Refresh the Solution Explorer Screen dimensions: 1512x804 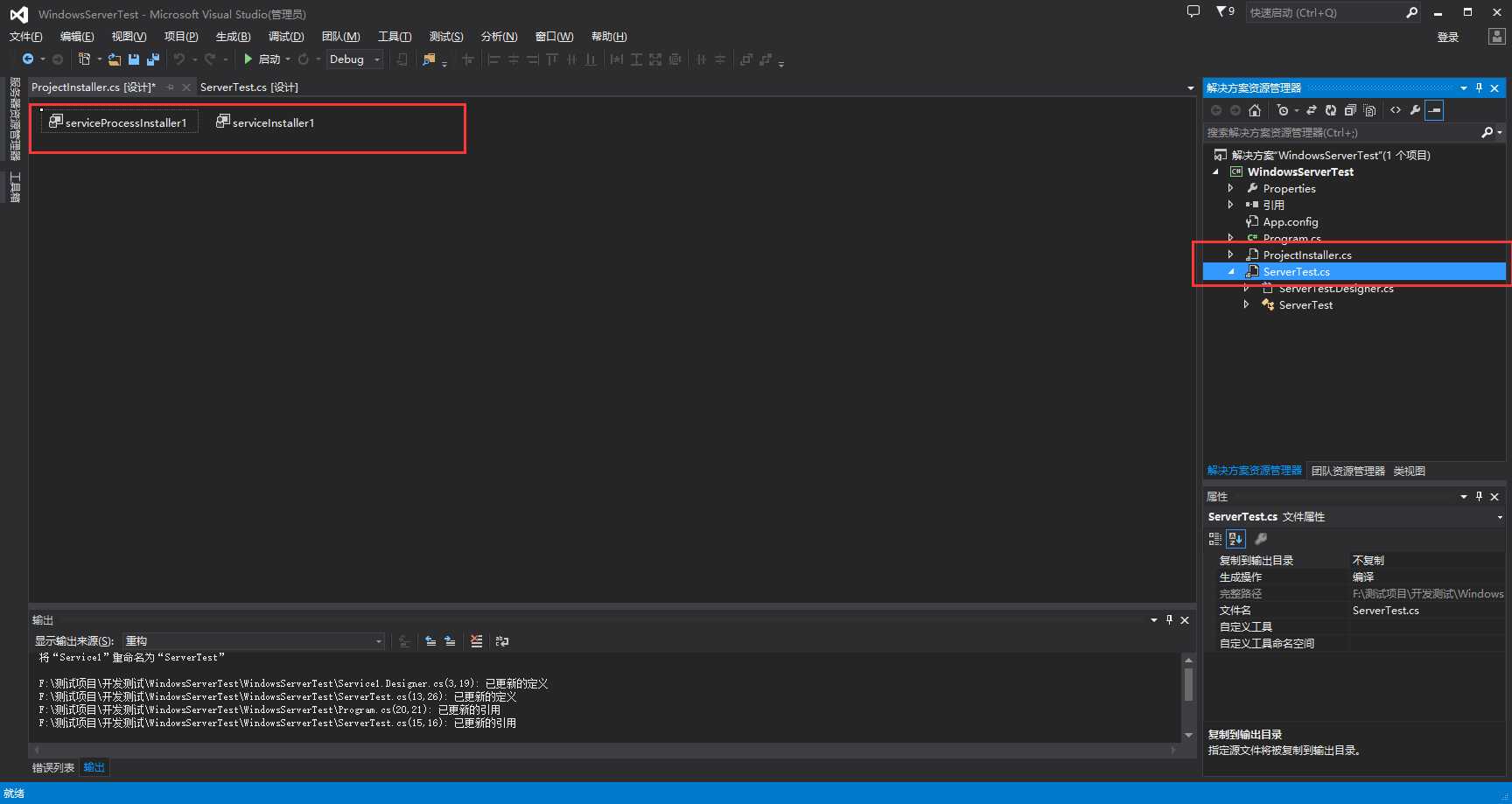tap(1330, 110)
